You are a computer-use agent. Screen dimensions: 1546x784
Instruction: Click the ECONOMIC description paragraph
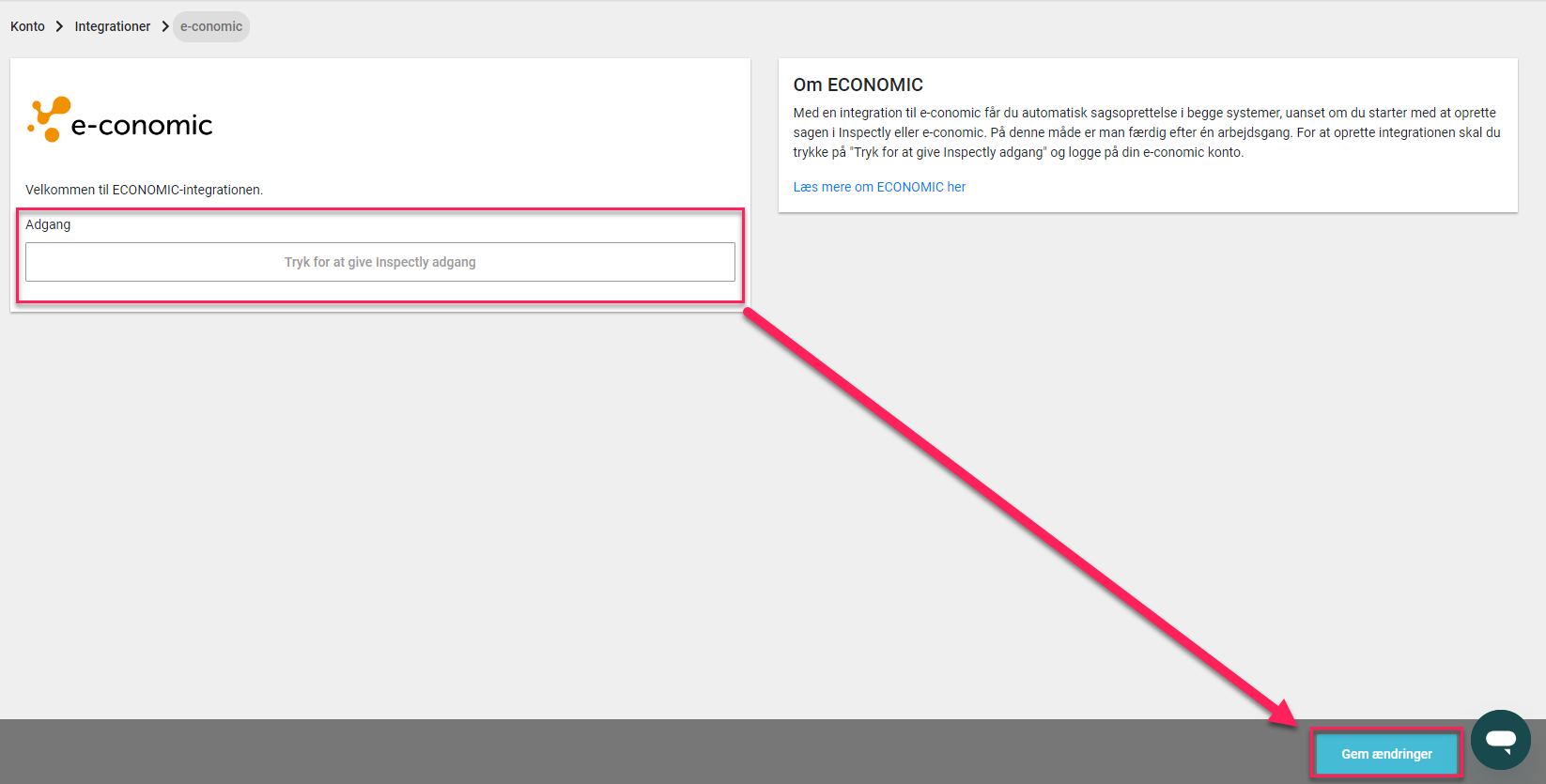pyautogui.click(x=1147, y=132)
